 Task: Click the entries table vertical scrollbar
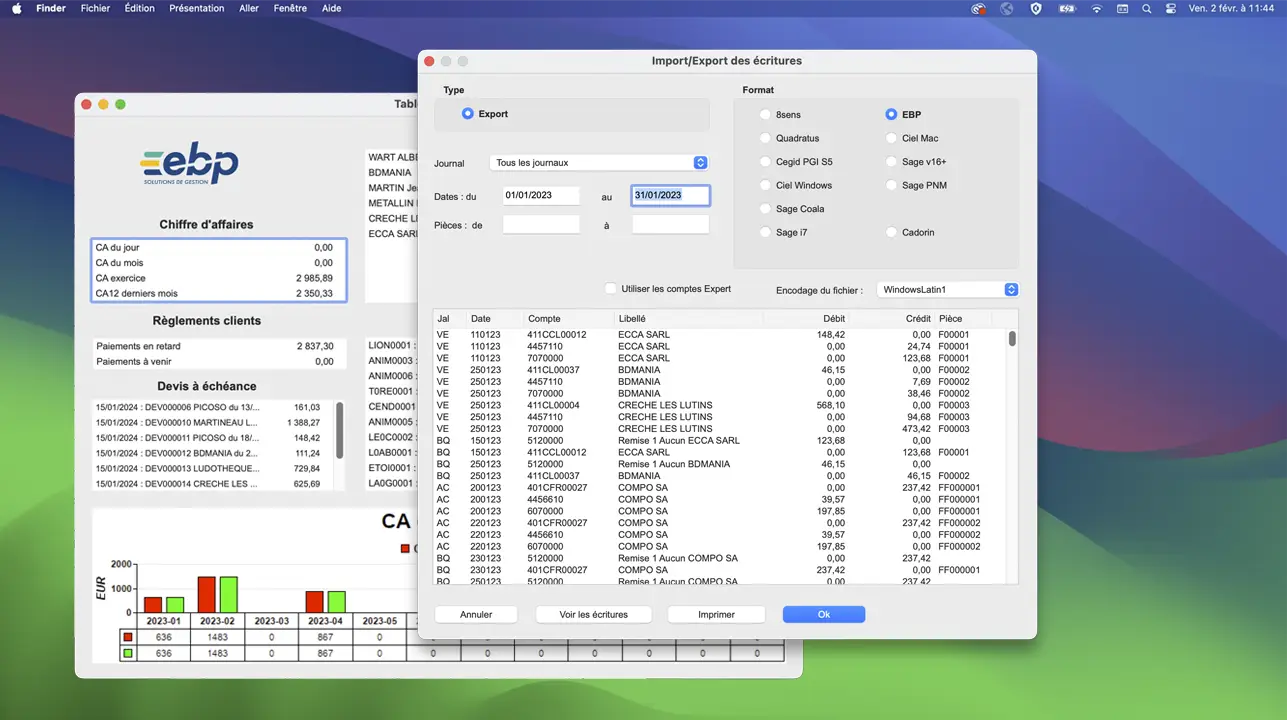pos(1012,340)
